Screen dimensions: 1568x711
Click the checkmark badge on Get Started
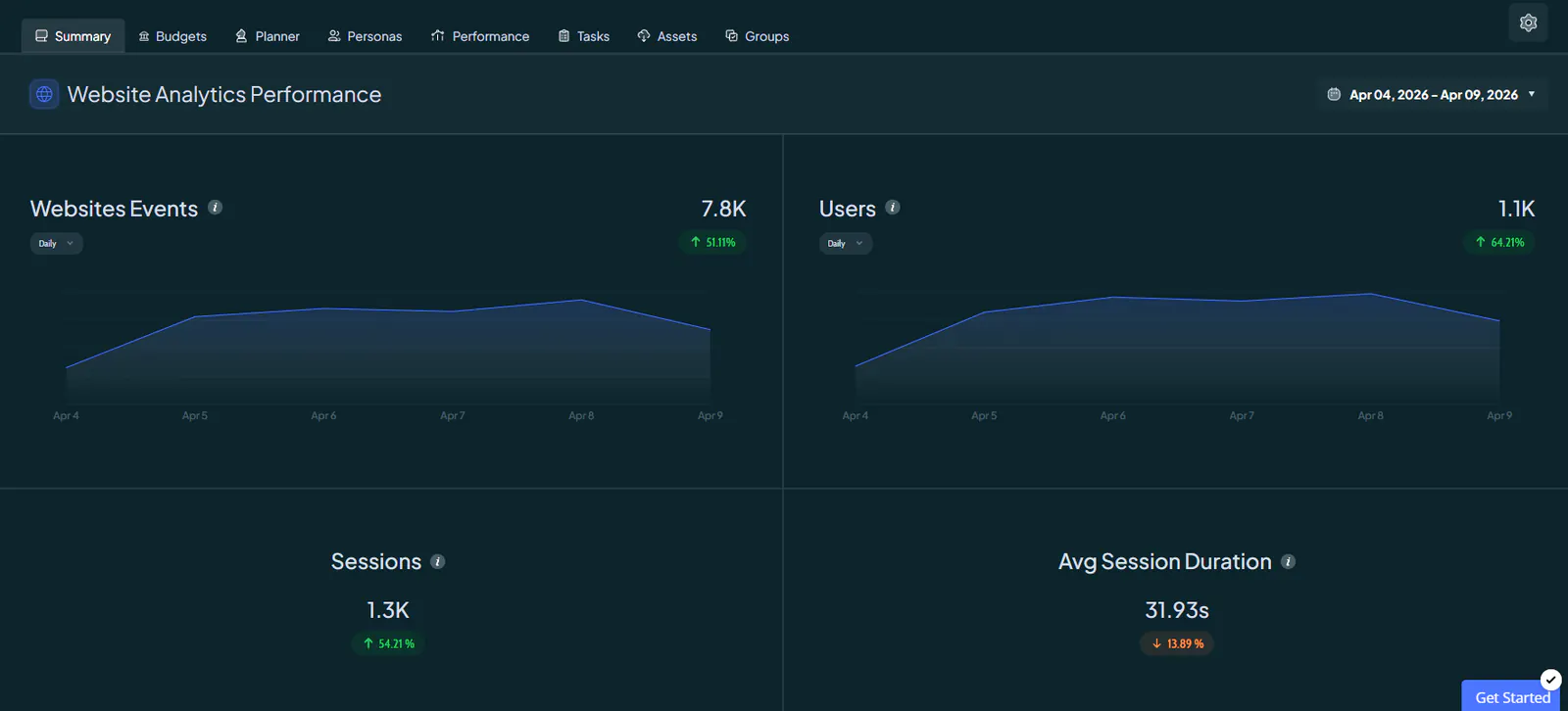point(1550,680)
